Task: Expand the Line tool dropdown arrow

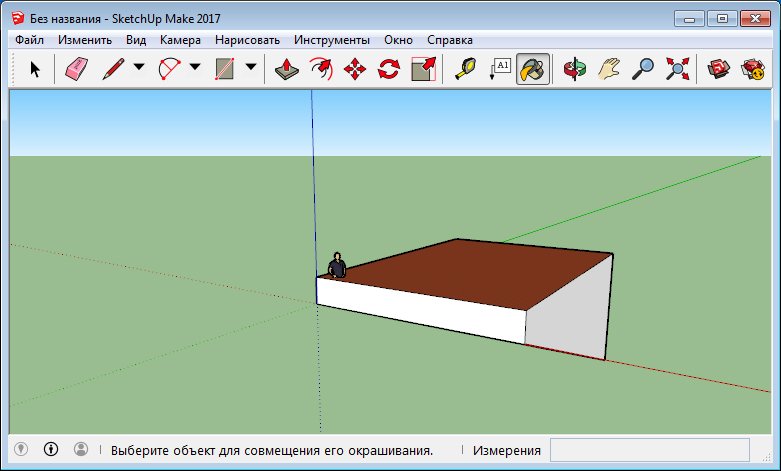Action: (x=139, y=68)
